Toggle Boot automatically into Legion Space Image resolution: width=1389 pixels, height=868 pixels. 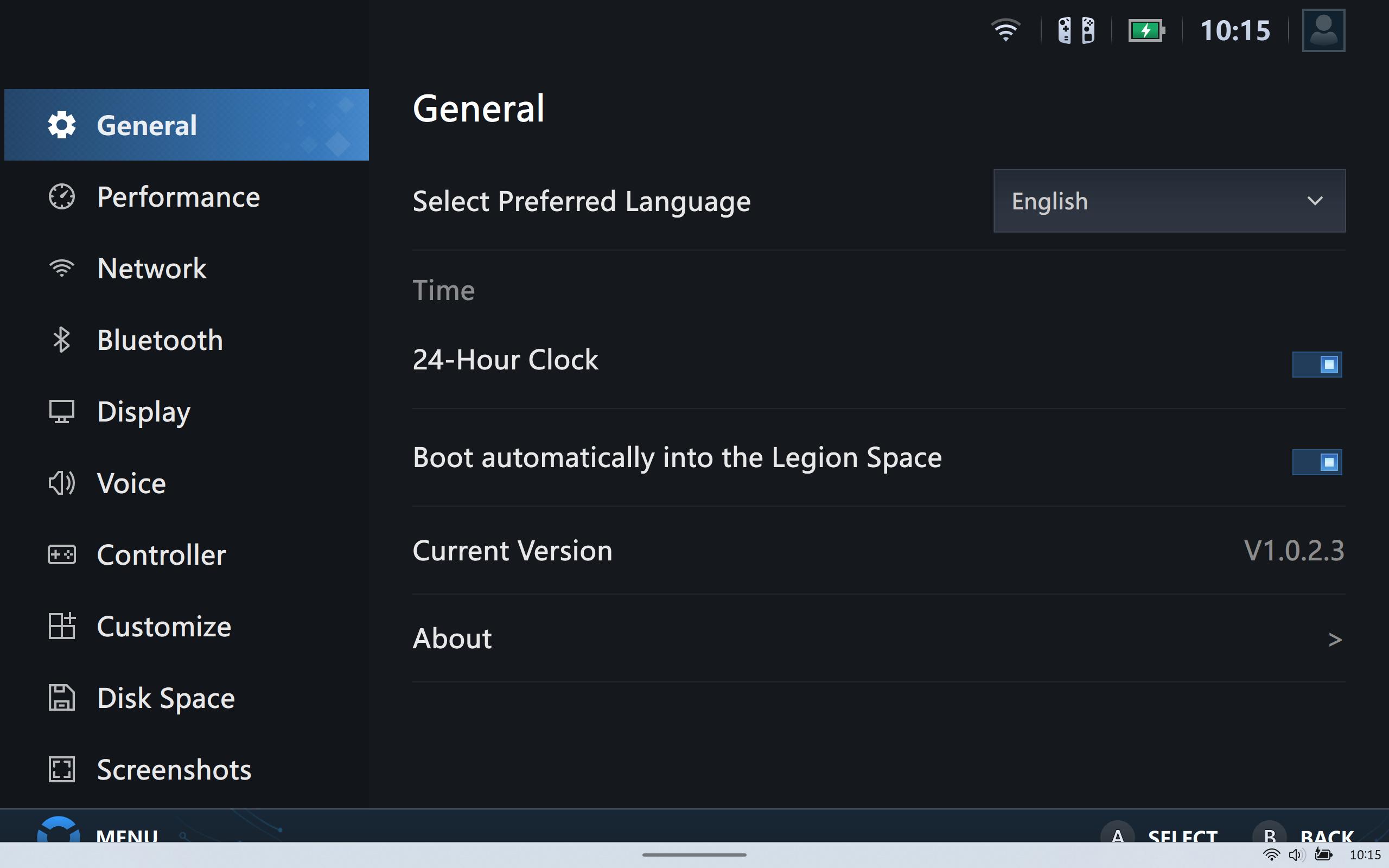coord(1317,462)
